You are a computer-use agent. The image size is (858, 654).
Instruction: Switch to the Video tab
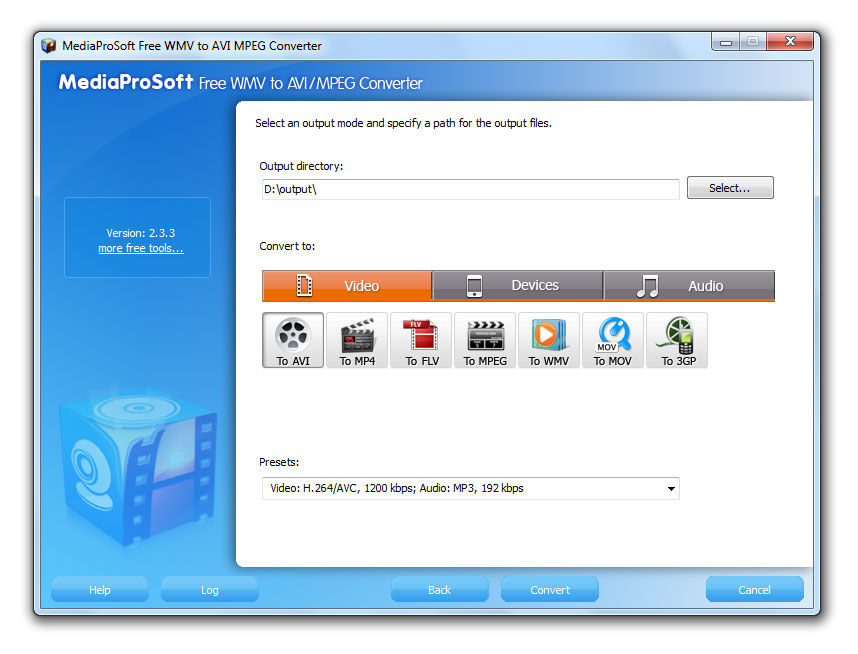[x=347, y=285]
